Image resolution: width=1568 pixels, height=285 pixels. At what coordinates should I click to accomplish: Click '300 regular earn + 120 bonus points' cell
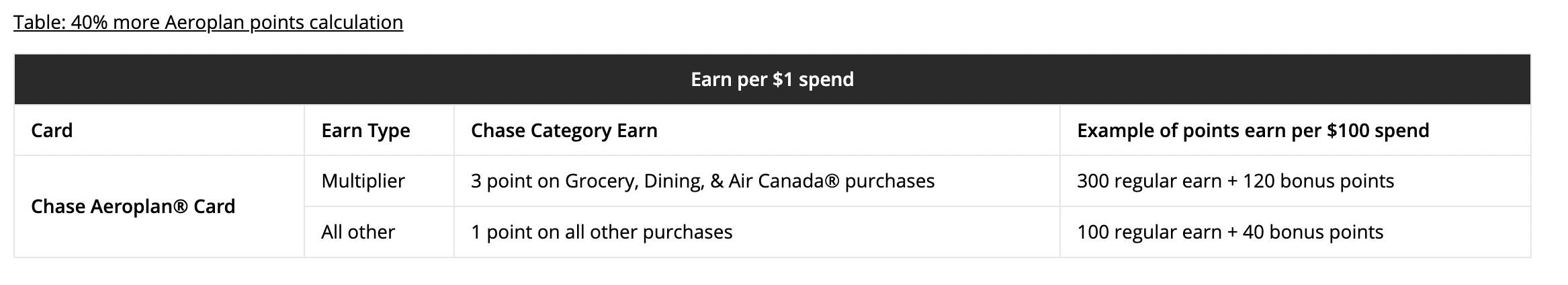point(1295,181)
